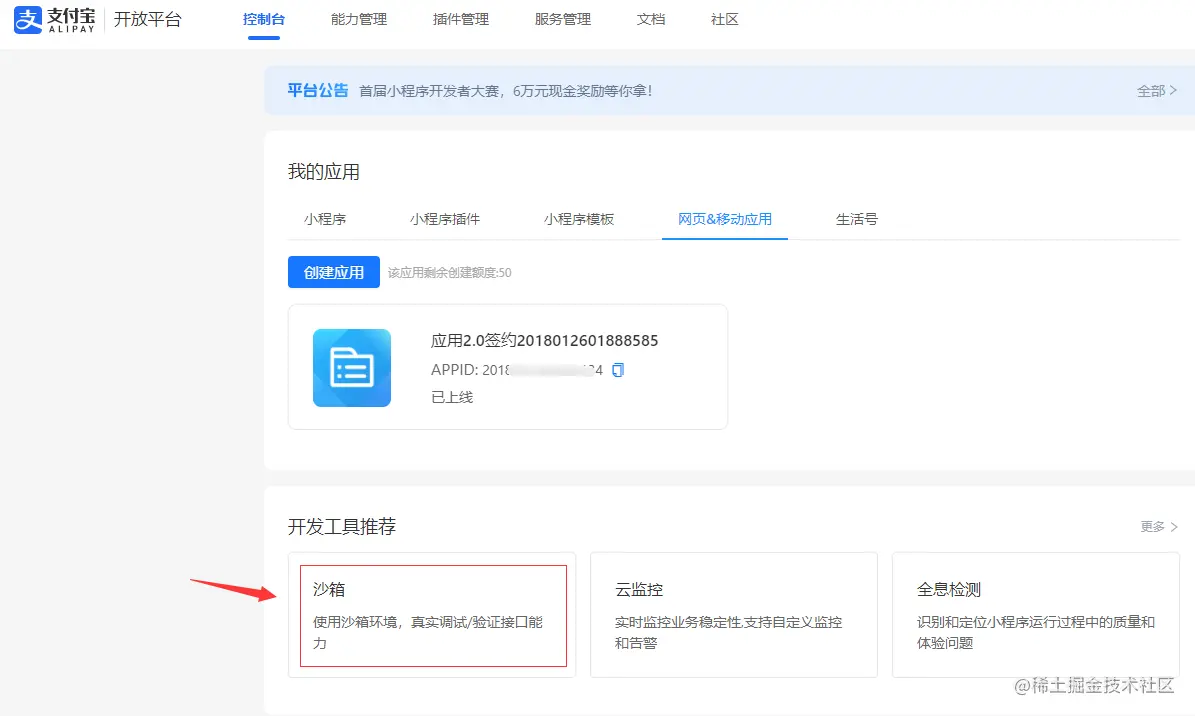
Task: Open the 控制台 nav tab
Action: pos(264,19)
